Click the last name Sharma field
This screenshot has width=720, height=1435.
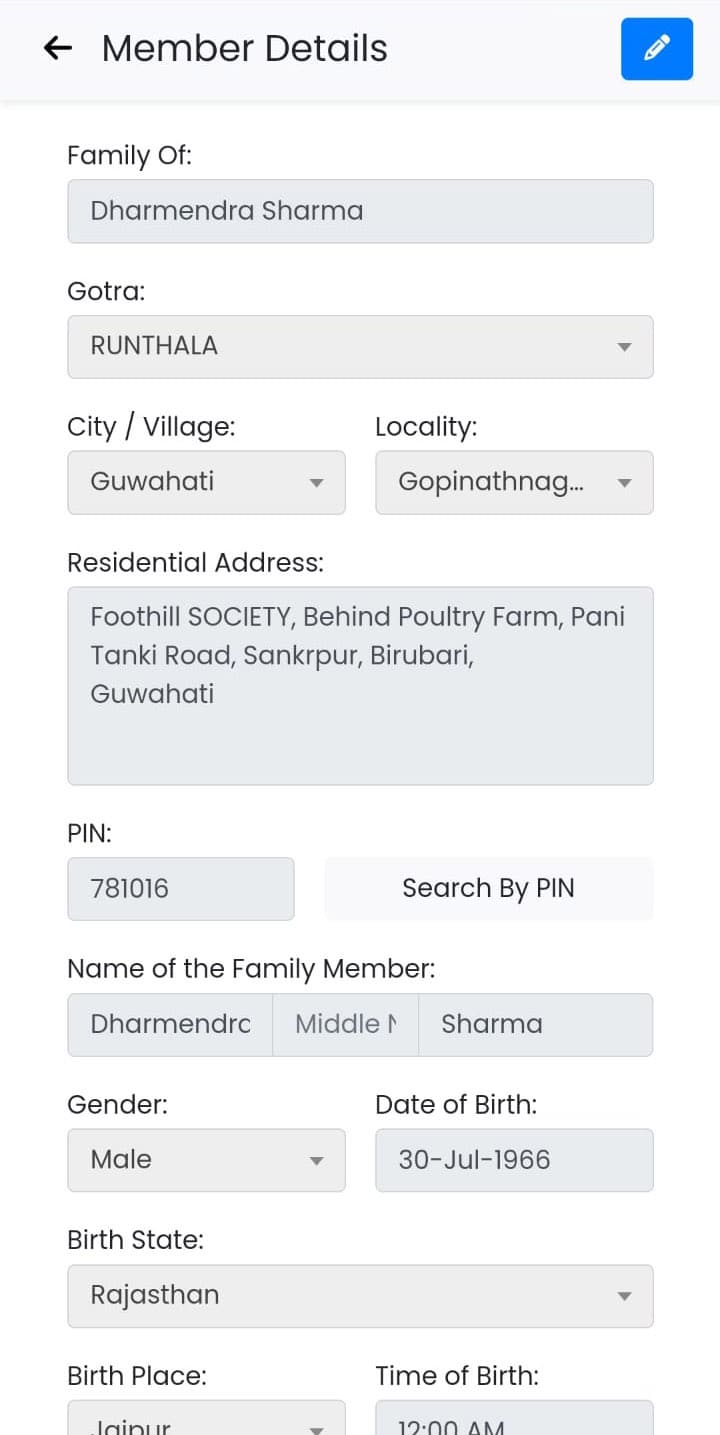535,1024
